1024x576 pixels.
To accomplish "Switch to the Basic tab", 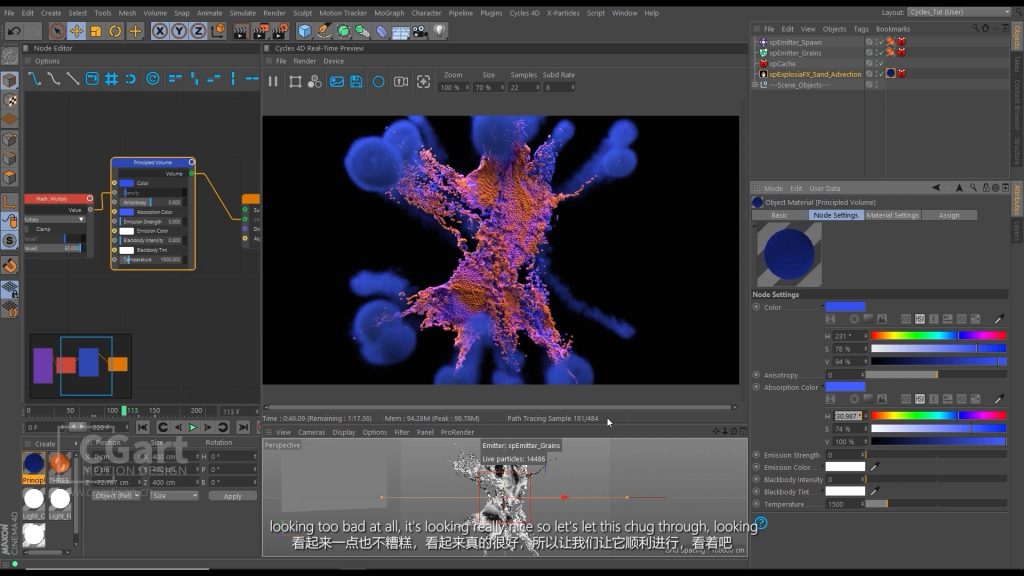I will (779, 215).
